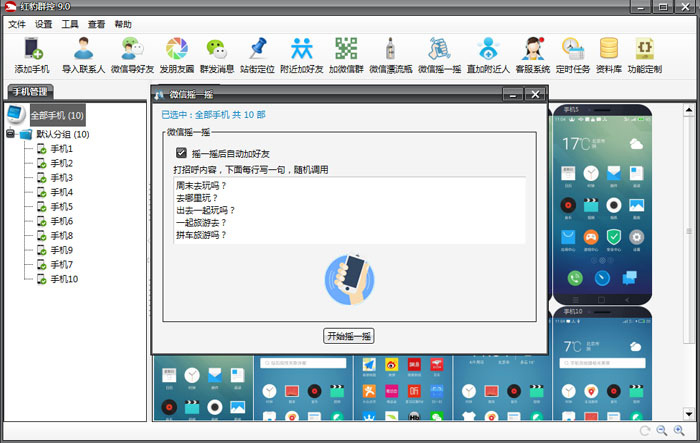Select 手机9 in device tree
The height and width of the screenshot is (443, 700).
[61, 250]
